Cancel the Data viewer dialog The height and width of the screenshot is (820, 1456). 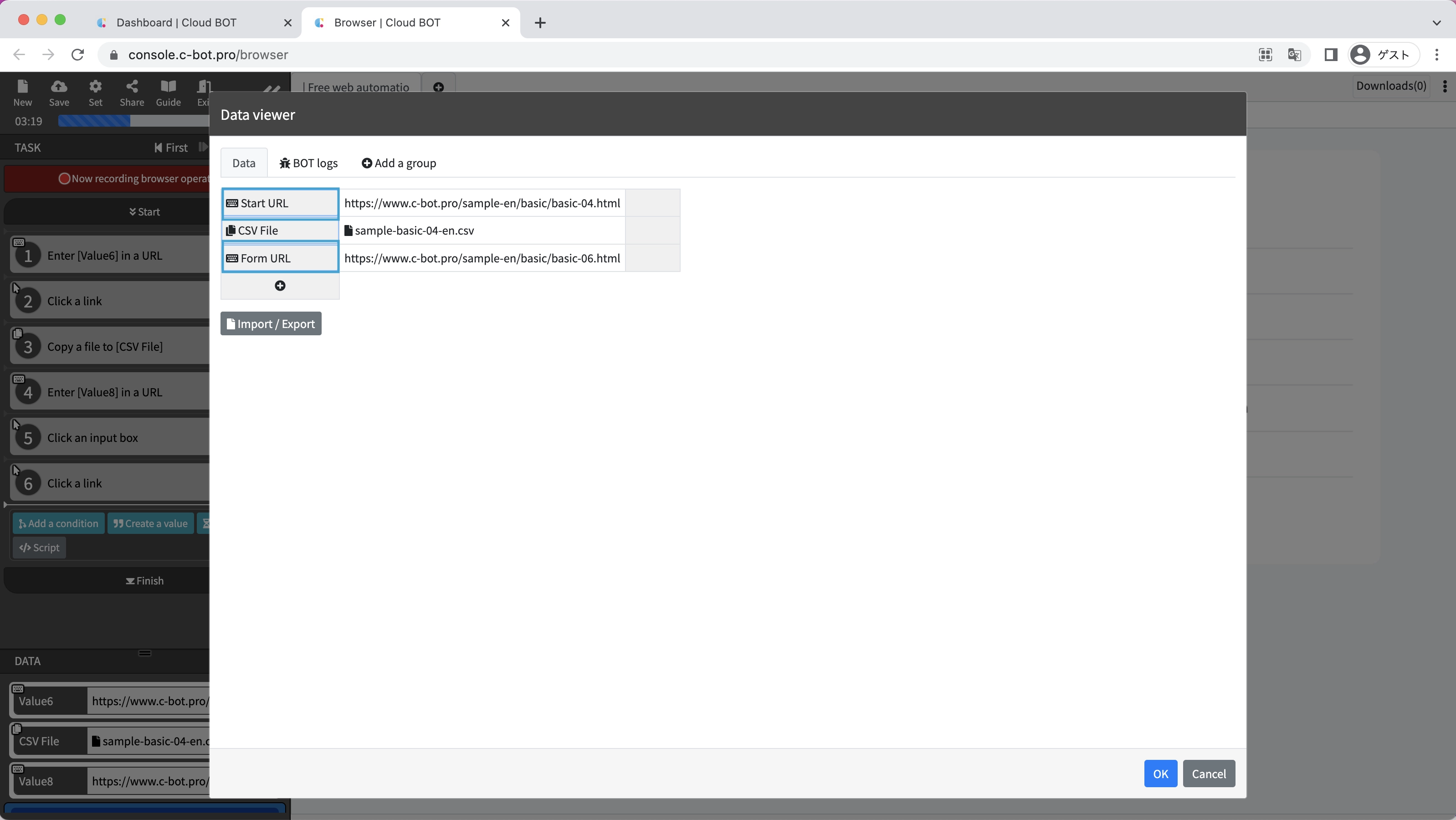(1209, 774)
